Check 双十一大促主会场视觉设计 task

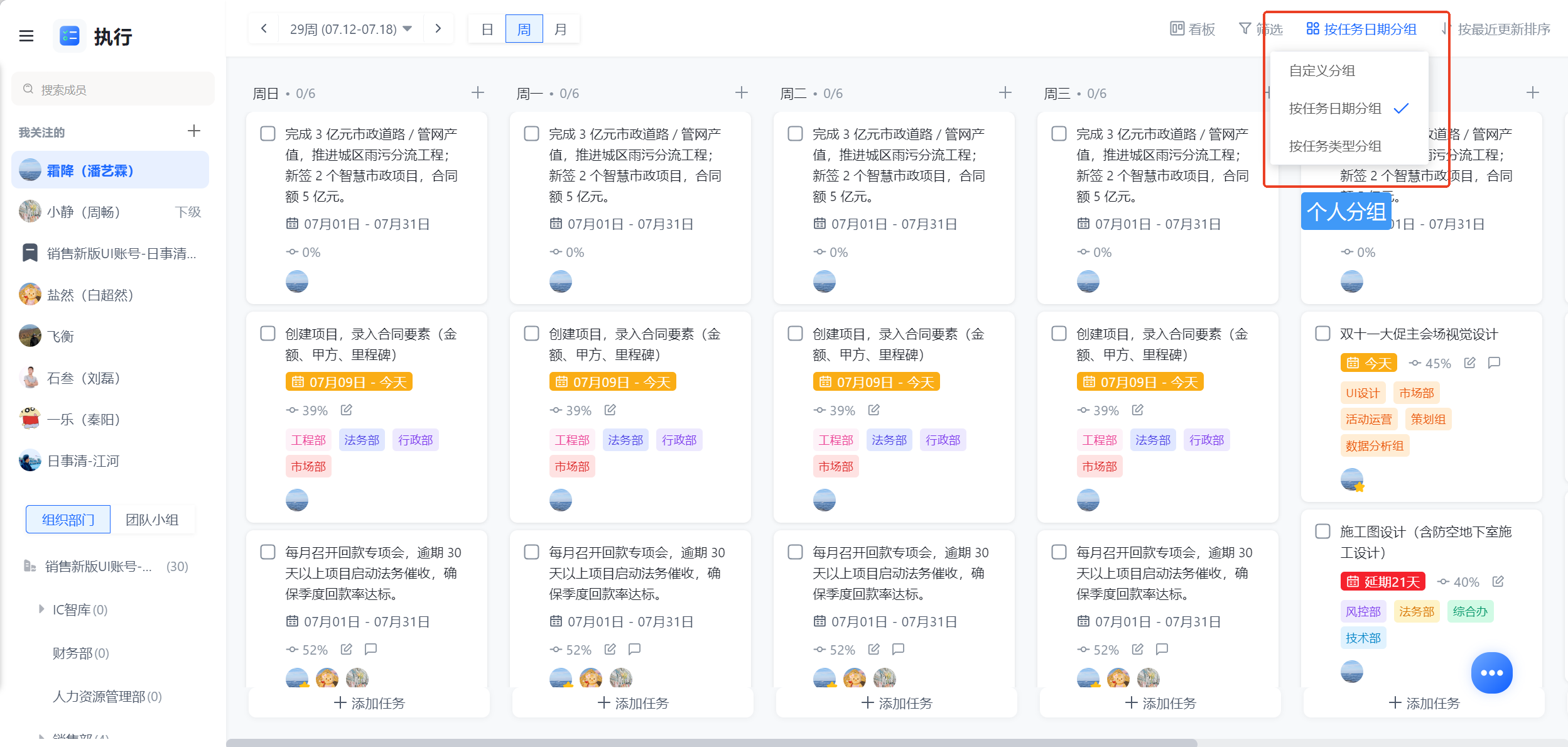point(1323,334)
